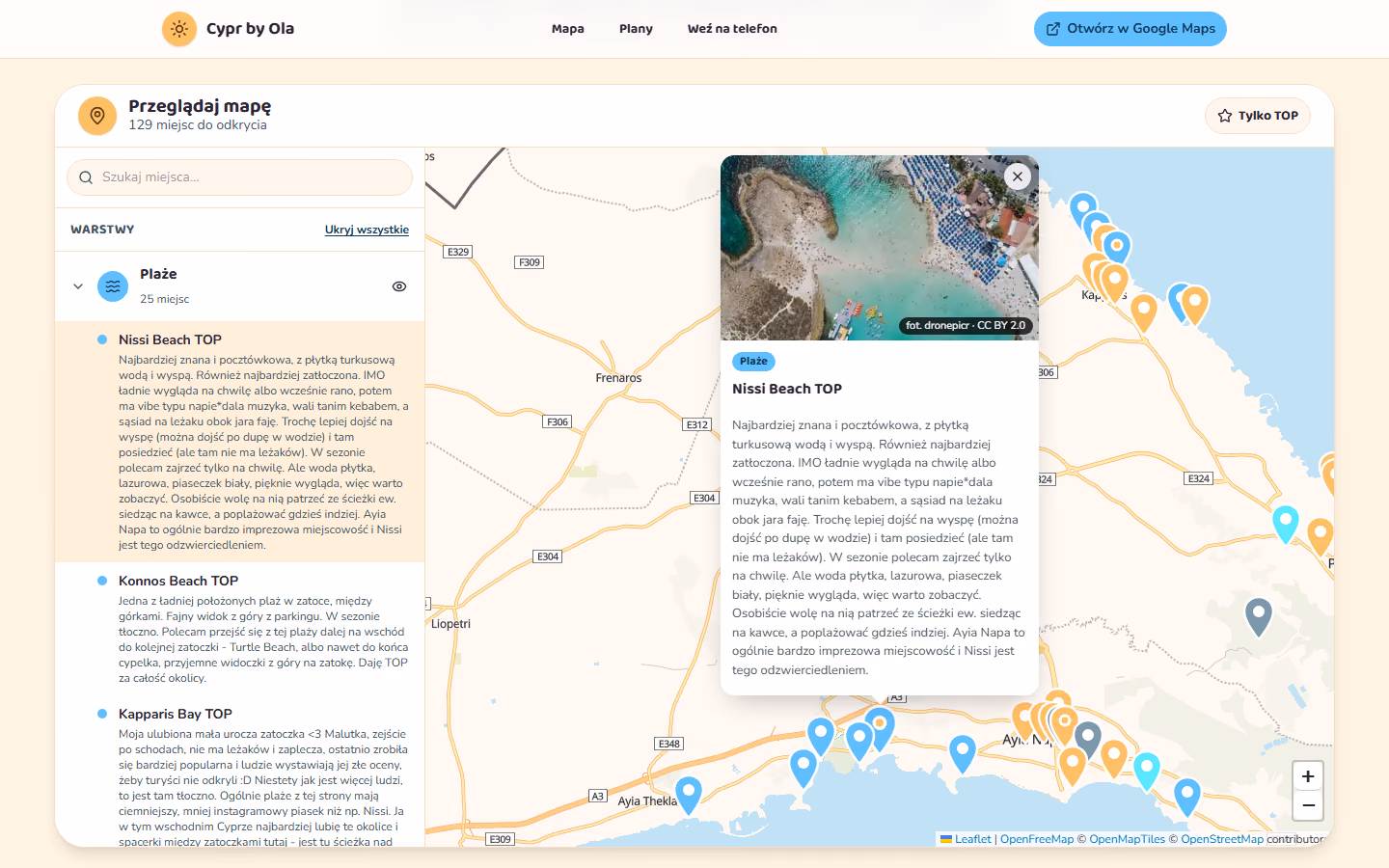Focus the Szukaj miejsca search field
The height and width of the screenshot is (868, 1389).
(239, 177)
